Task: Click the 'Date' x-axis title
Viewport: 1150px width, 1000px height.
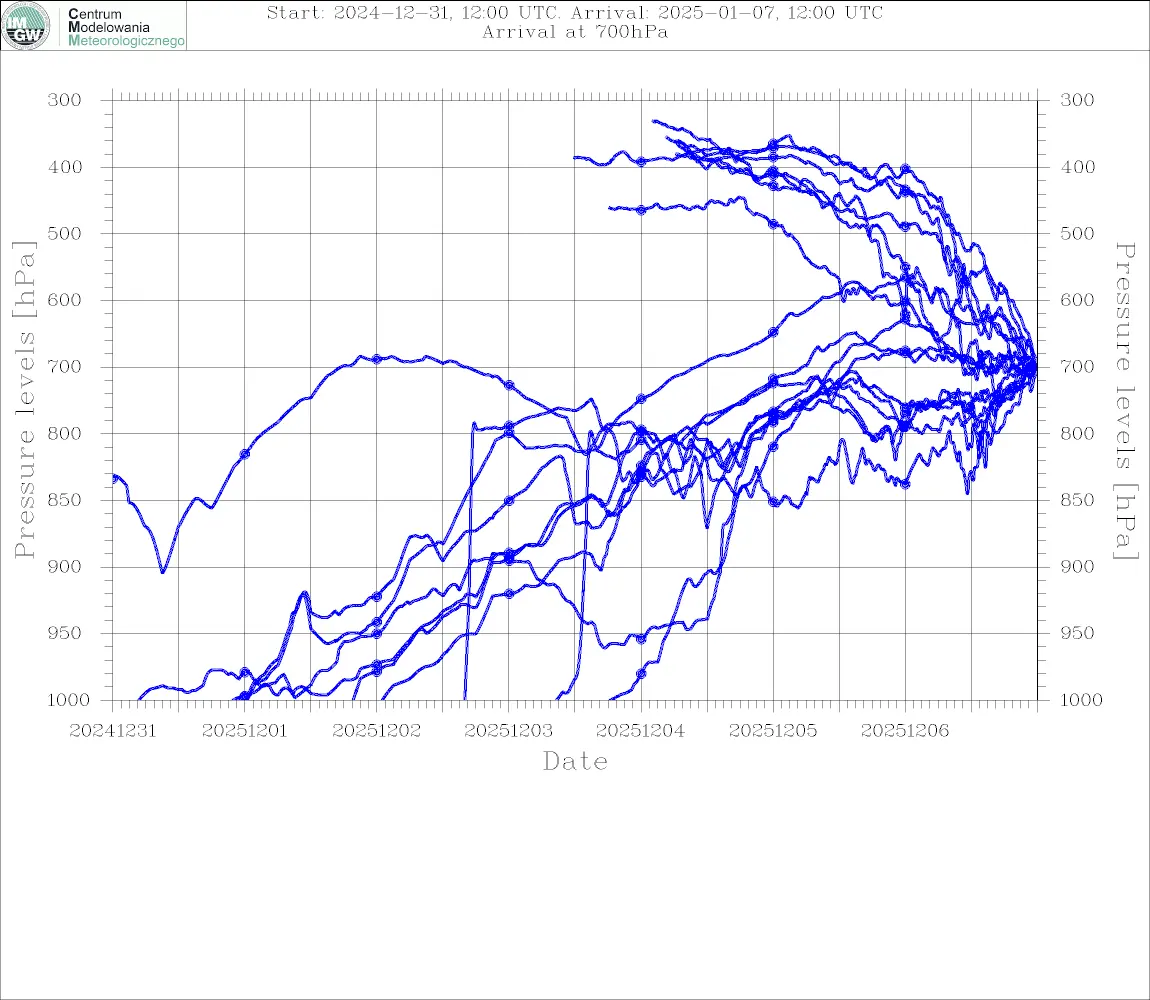Action: click(576, 761)
